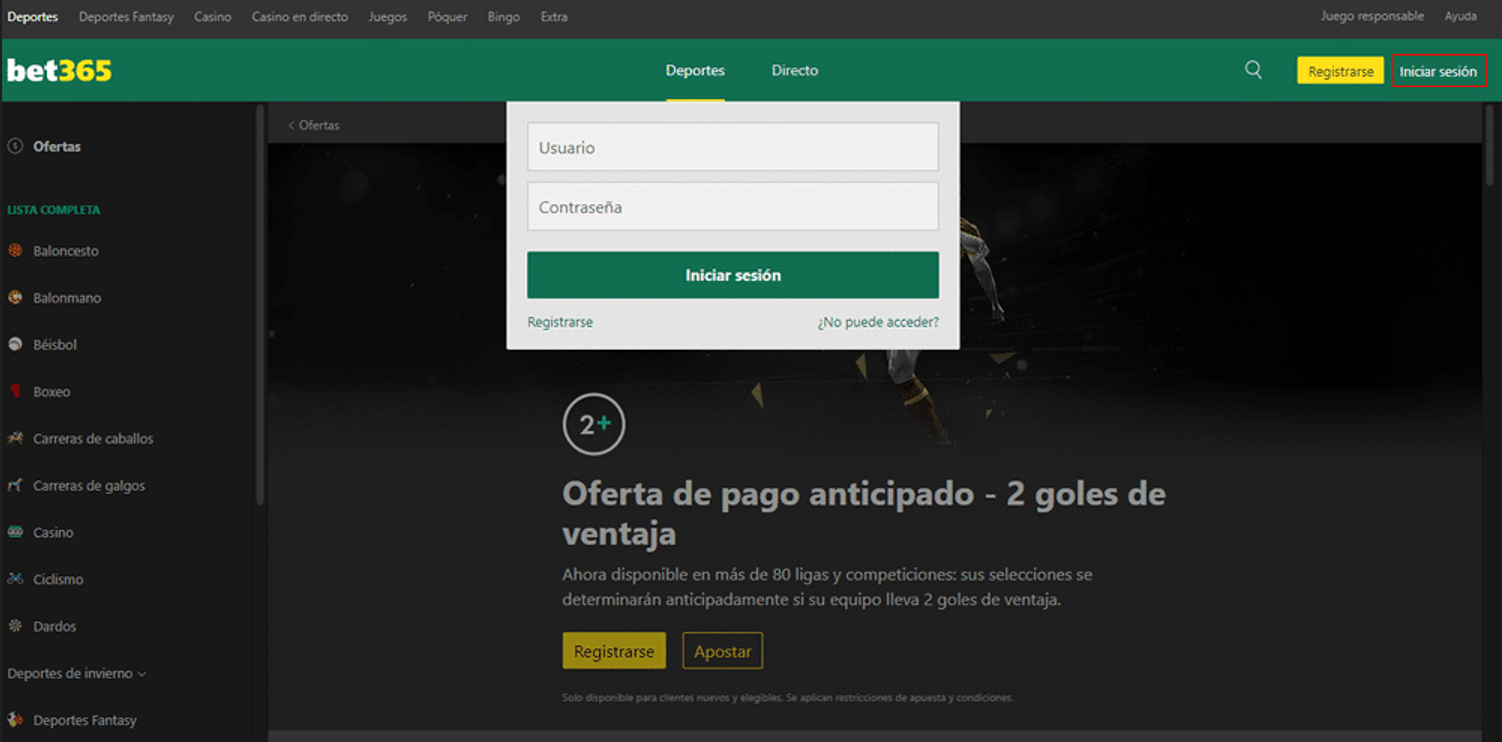Viewport: 1502px width, 742px height.
Task: Click the Apostar button
Action: (x=723, y=651)
